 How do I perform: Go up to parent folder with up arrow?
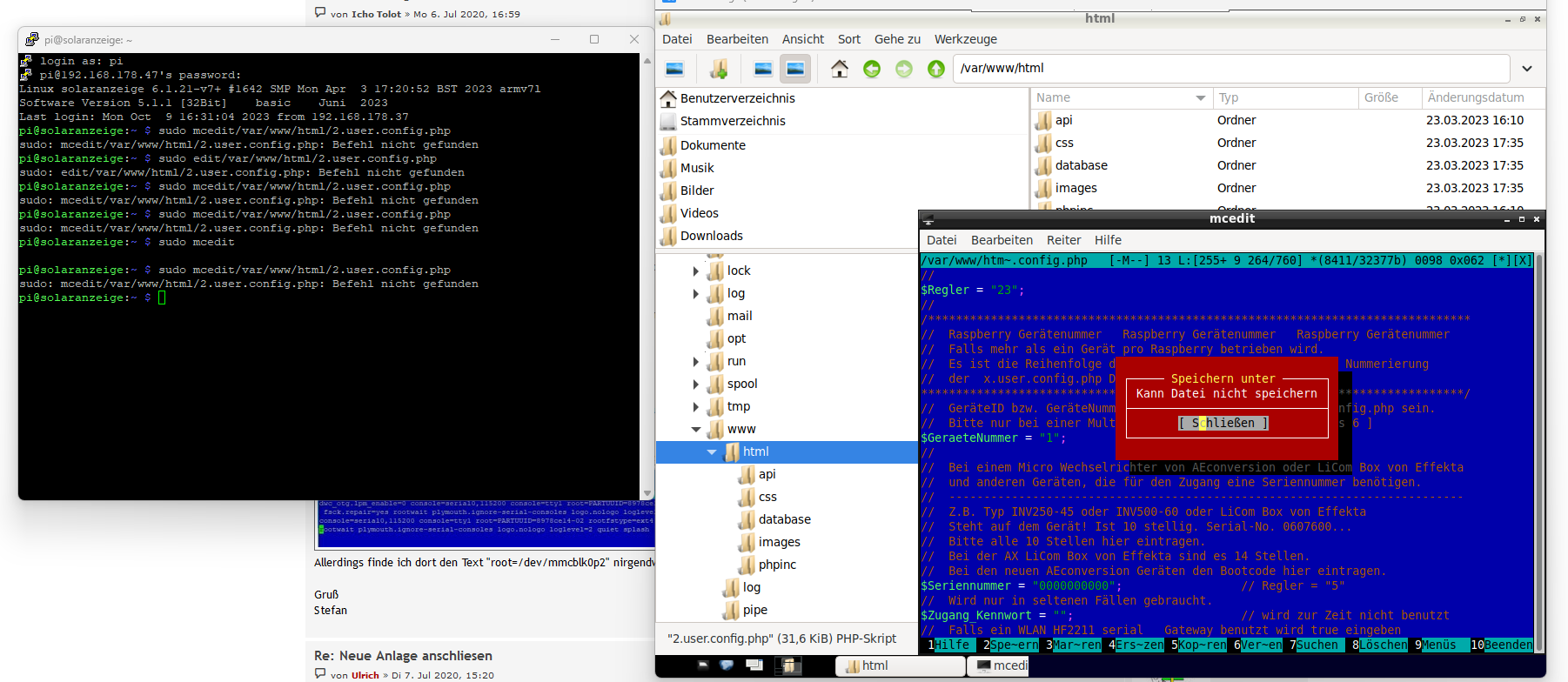click(936, 69)
